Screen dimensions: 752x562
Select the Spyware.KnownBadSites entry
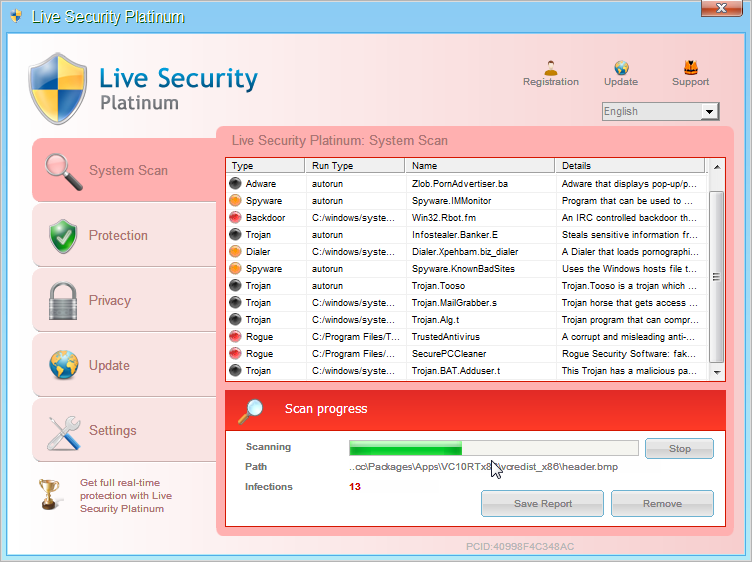point(463,269)
